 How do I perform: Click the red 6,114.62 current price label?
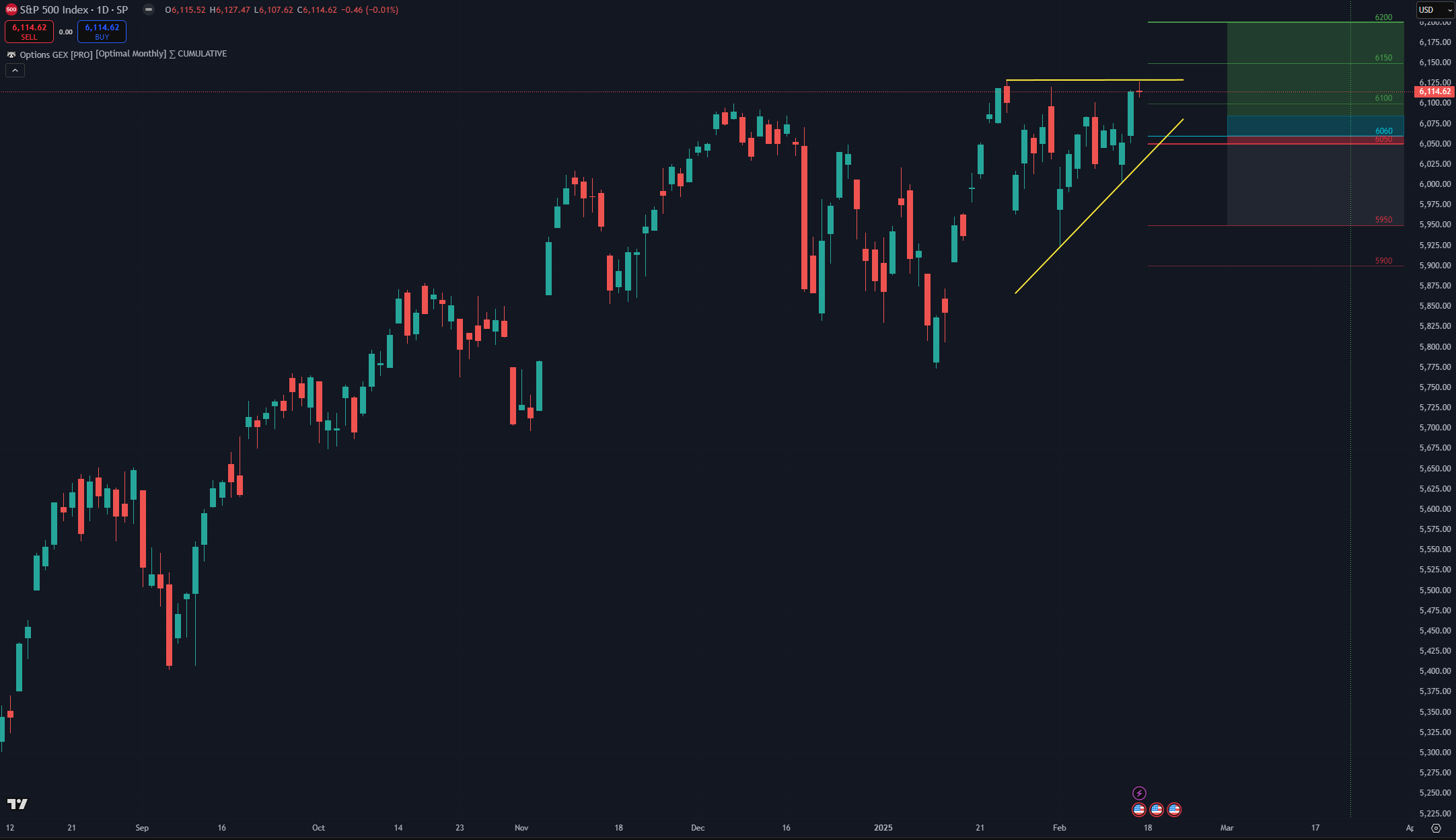pos(1434,91)
